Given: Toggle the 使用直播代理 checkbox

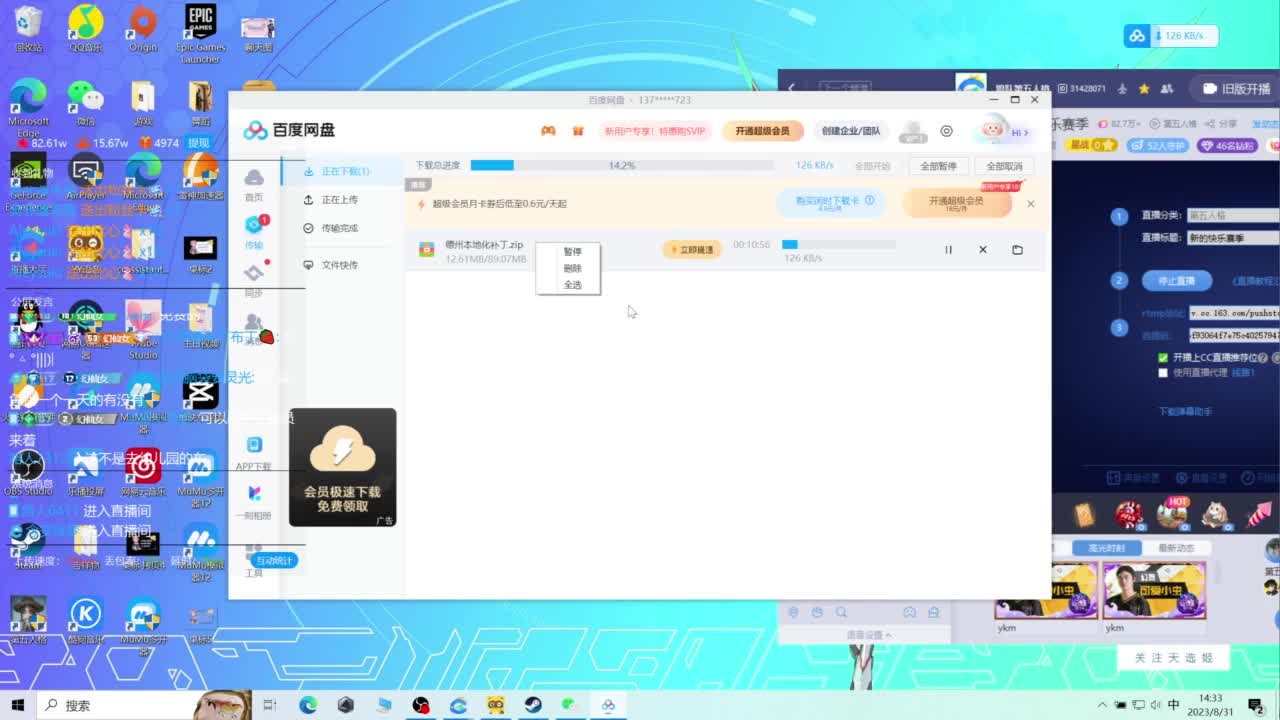Looking at the screenshot, I should pyautogui.click(x=1162, y=373).
